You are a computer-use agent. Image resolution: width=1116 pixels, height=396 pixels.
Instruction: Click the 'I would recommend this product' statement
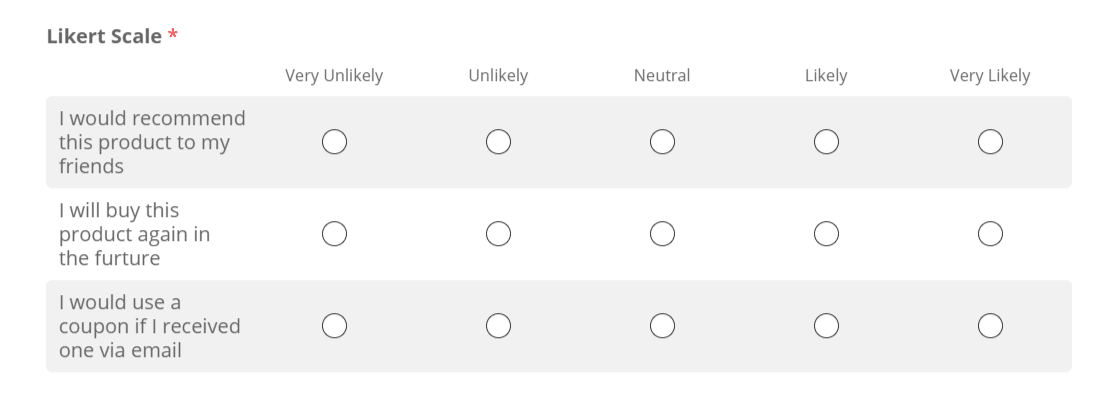[x=152, y=142]
